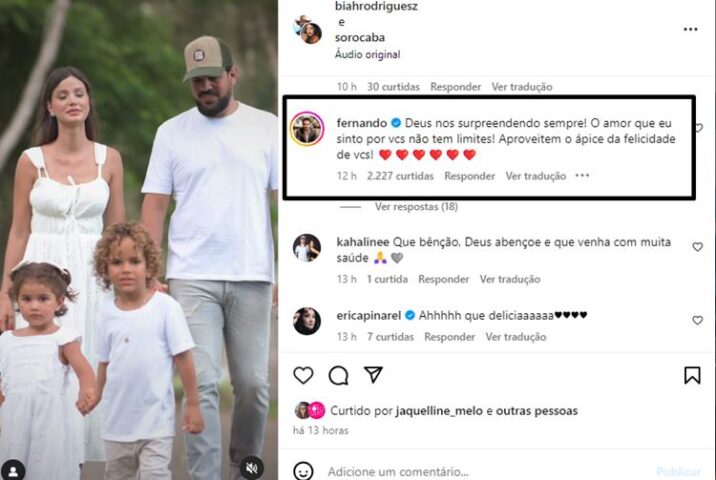Image resolution: width=716 pixels, height=480 pixels.
Task: Open ericapinarel's avatar
Action: 307,321
